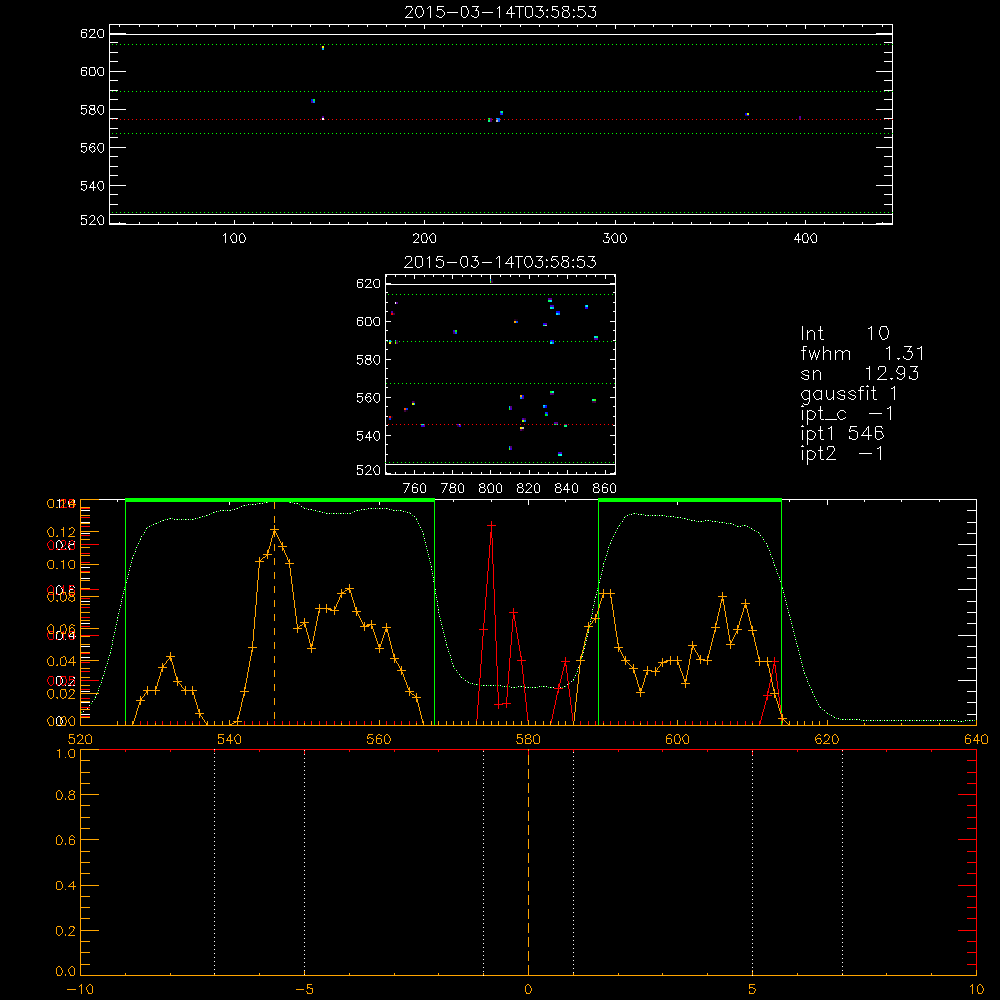Click the middle plot's 2015-03-14T03:58:53 title
The height and width of the screenshot is (1000, 1000).
pos(501,262)
